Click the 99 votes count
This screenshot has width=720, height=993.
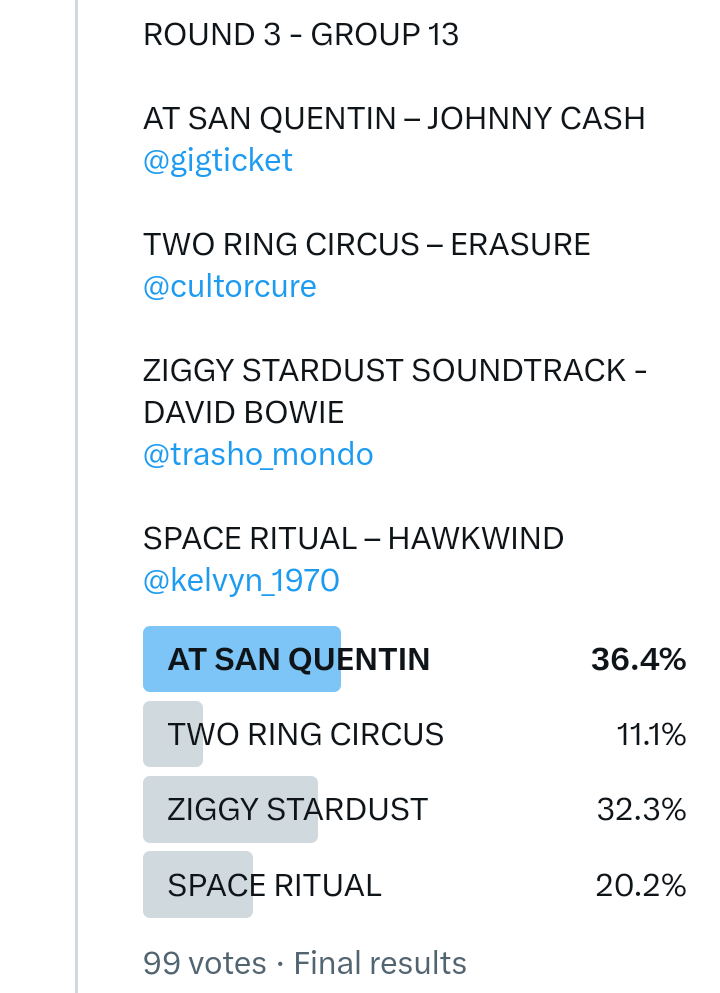coord(205,963)
